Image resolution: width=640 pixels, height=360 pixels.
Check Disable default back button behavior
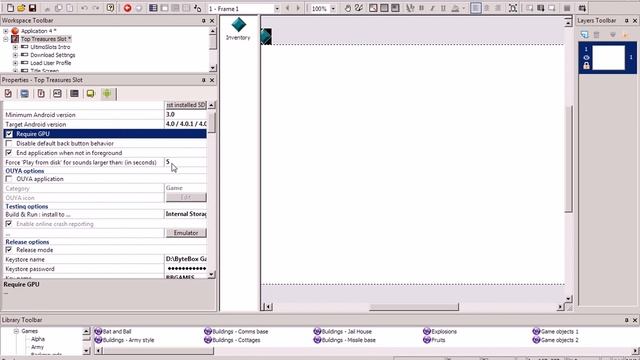[x=9, y=143]
